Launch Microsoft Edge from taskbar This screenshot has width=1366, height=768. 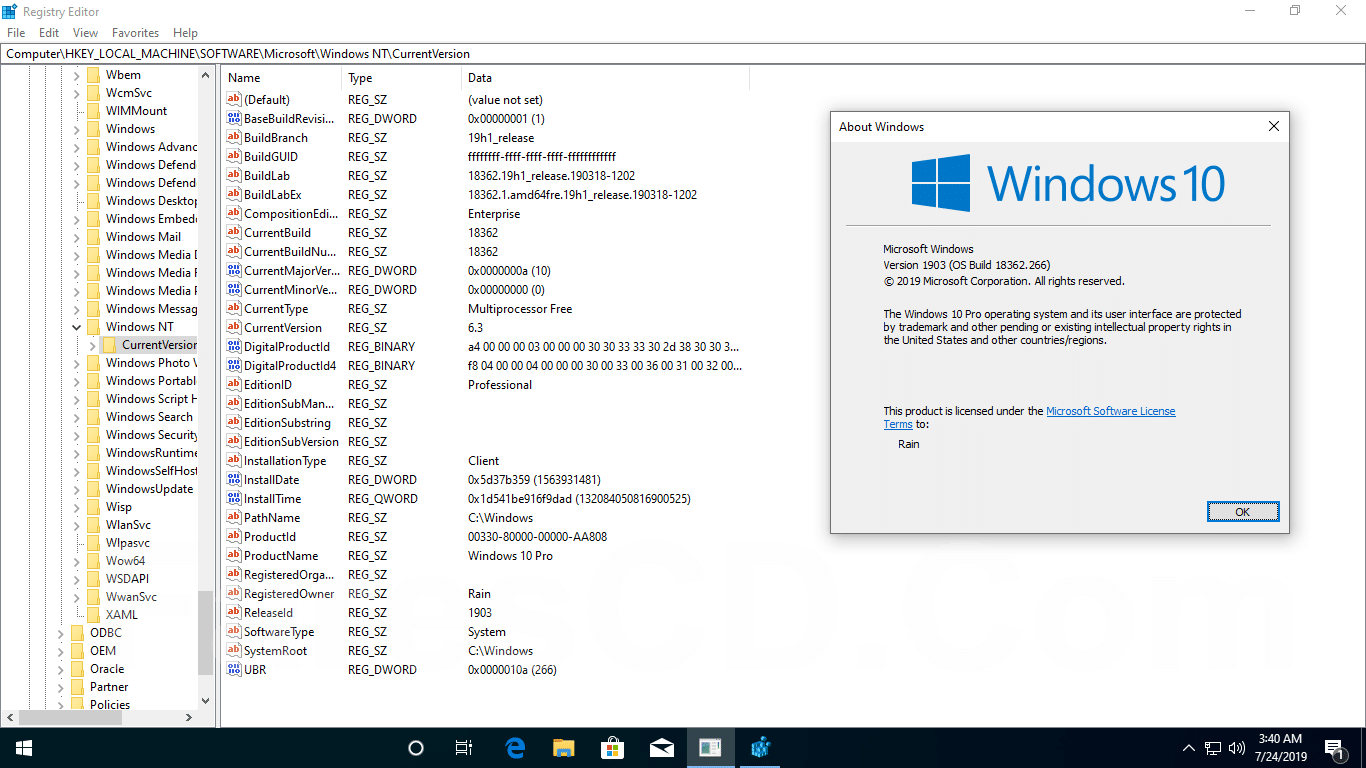(x=515, y=748)
